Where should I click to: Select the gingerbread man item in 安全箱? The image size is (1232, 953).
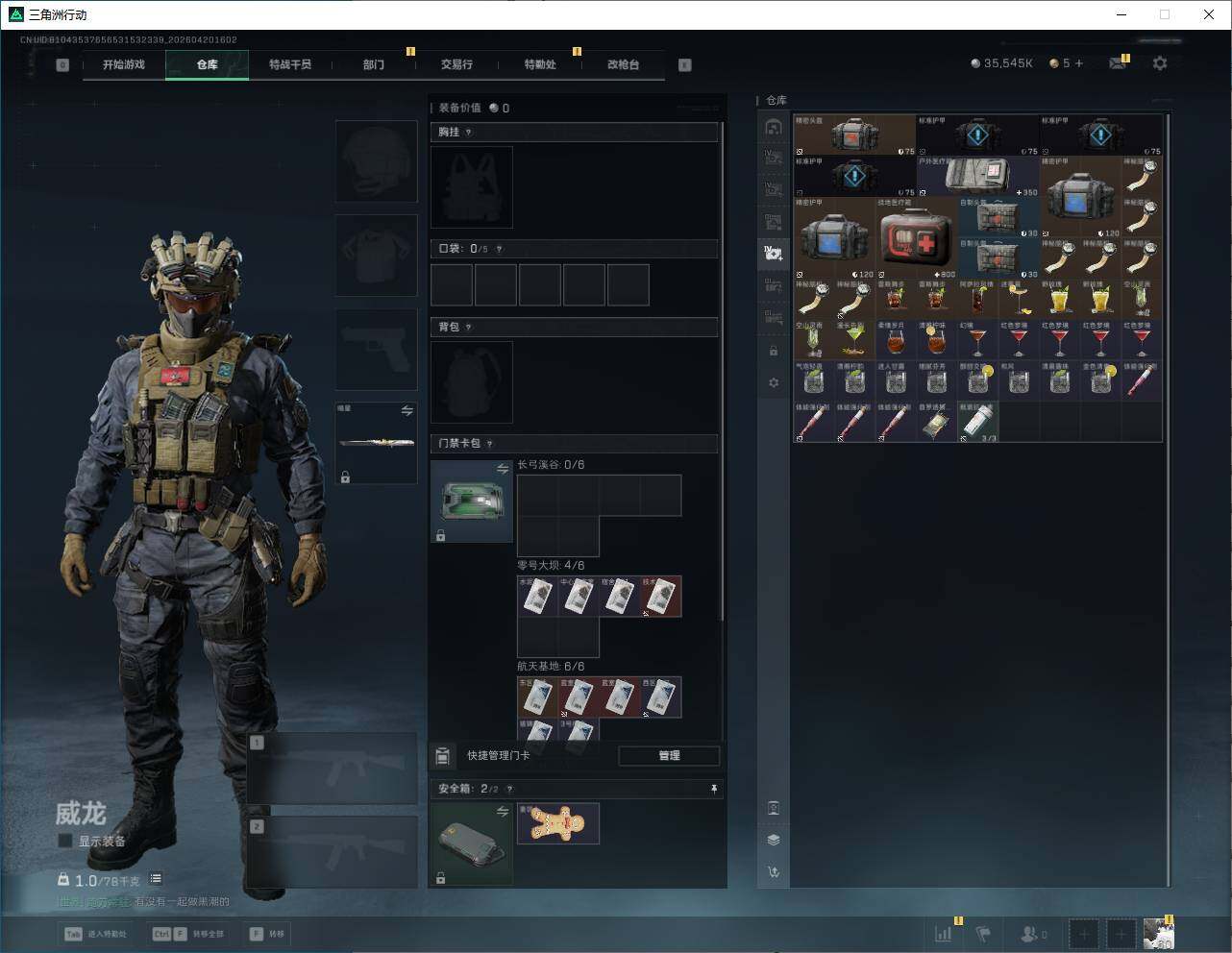coord(558,823)
